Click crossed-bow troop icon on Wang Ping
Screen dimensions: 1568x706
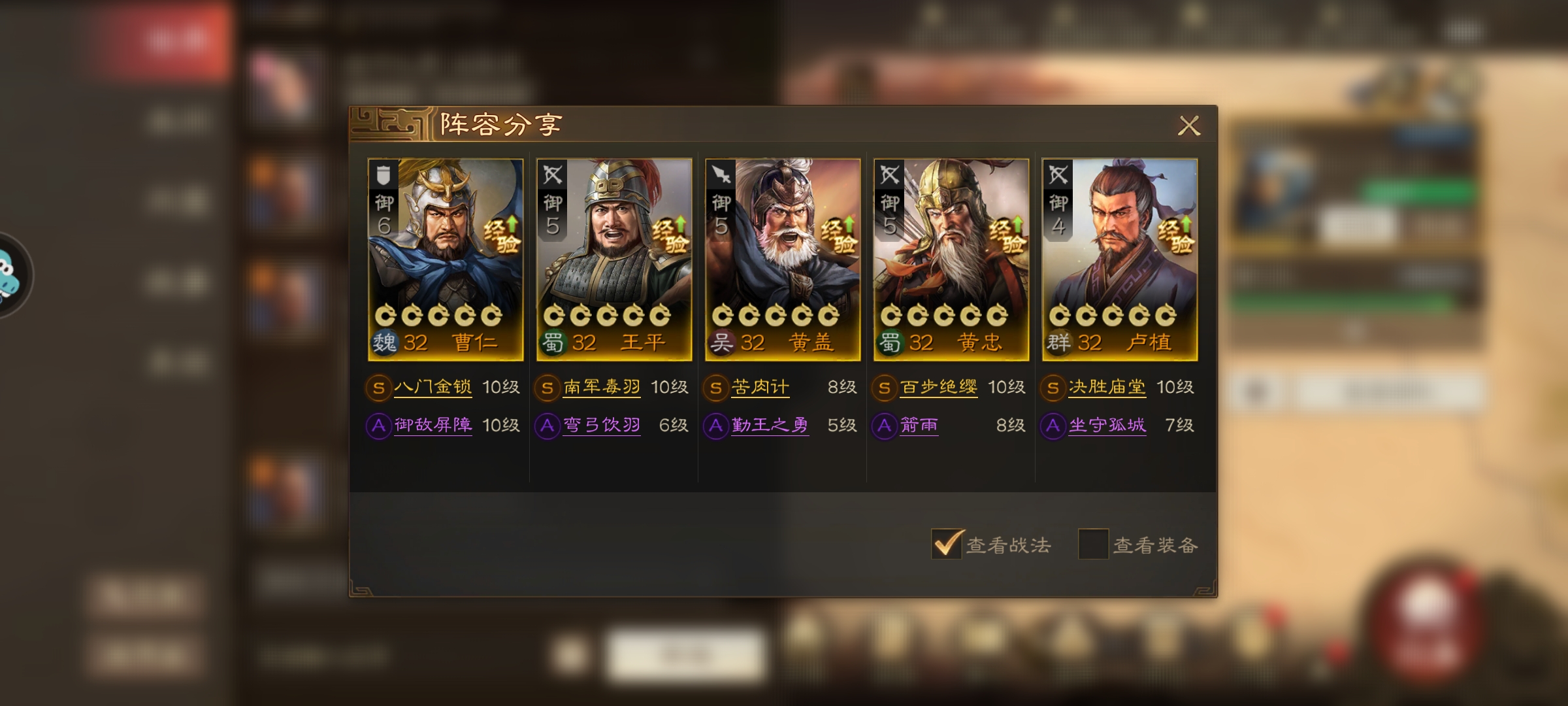552,175
